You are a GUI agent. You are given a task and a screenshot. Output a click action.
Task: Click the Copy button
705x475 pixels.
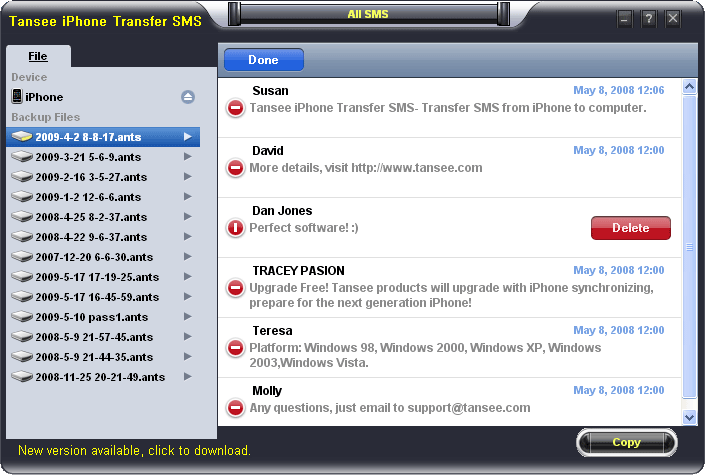tap(626, 443)
